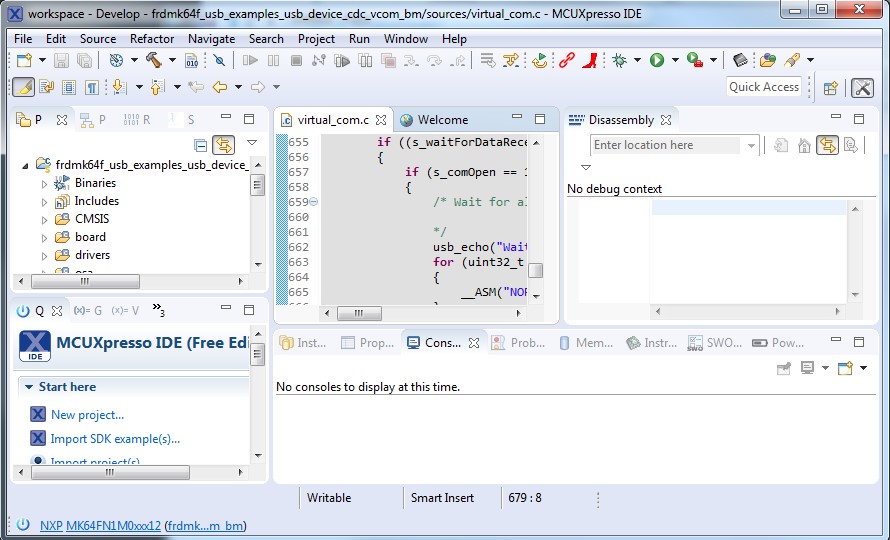This screenshot has height=540, width=890.
Task: Click the Open Perspective icon
Action: [x=831, y=87]
